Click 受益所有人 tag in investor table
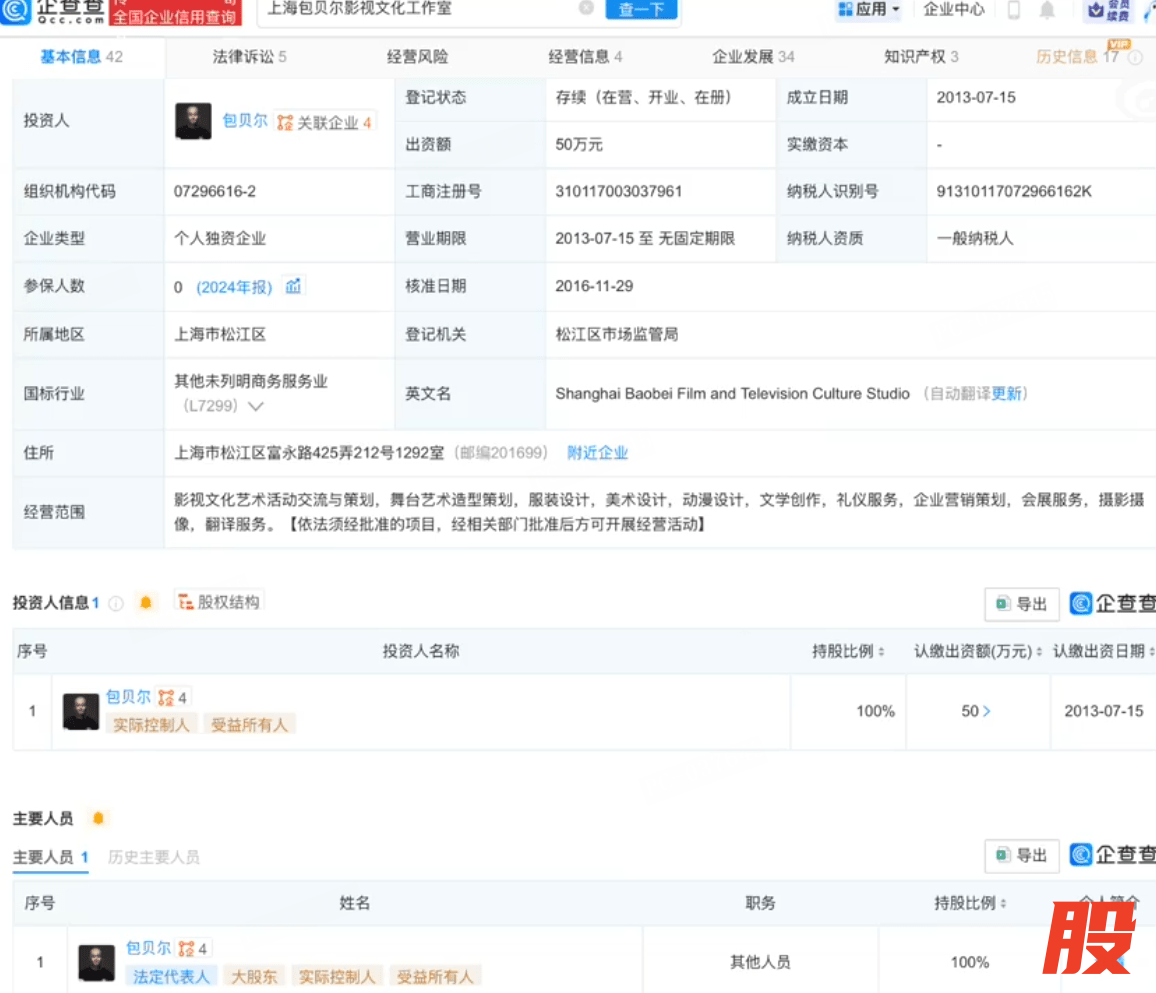Image resolution: width=1156 pixels, height=993 pixels. (249, 725)
